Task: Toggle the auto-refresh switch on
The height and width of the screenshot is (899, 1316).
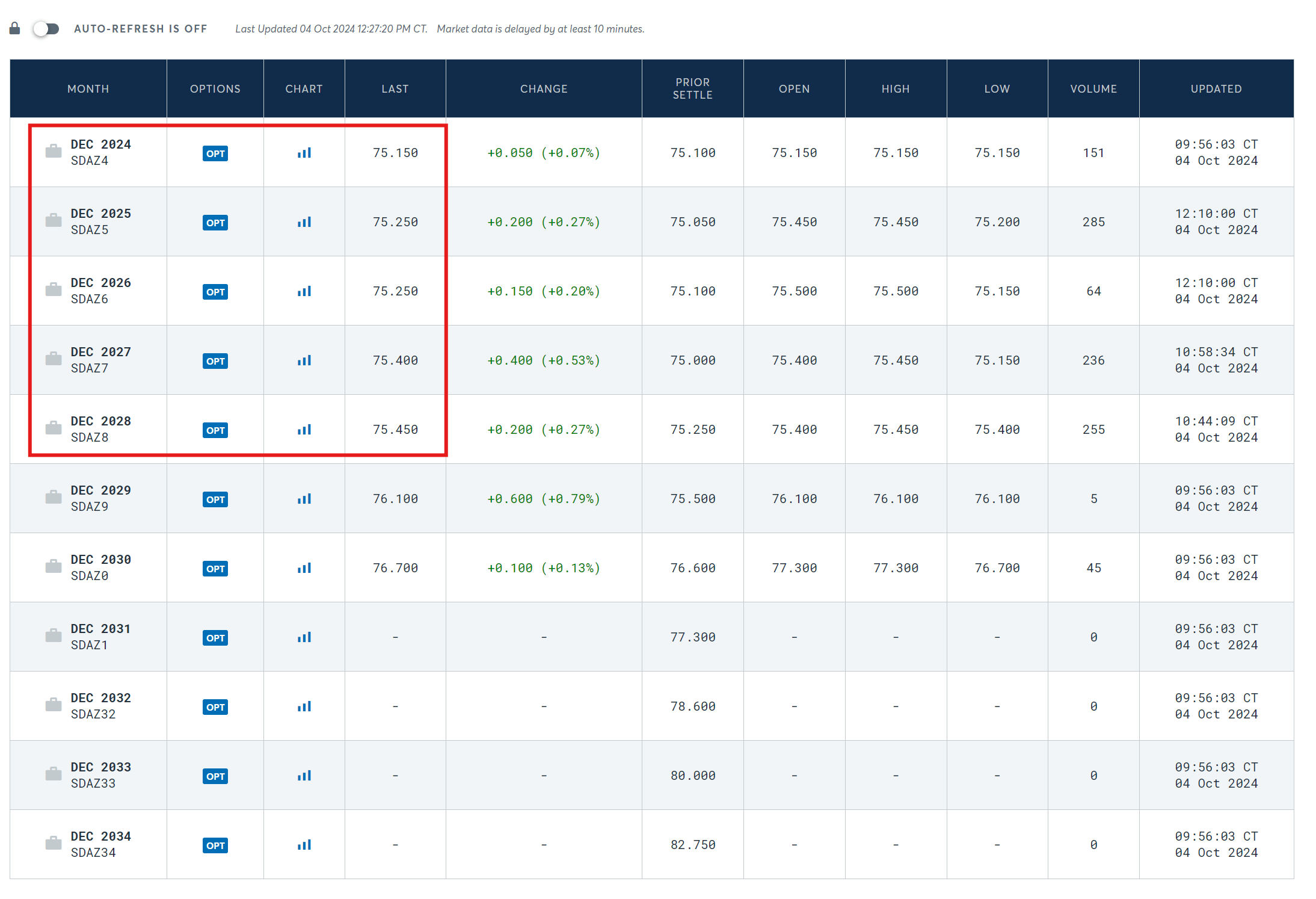Action: (x=46, y=29)
